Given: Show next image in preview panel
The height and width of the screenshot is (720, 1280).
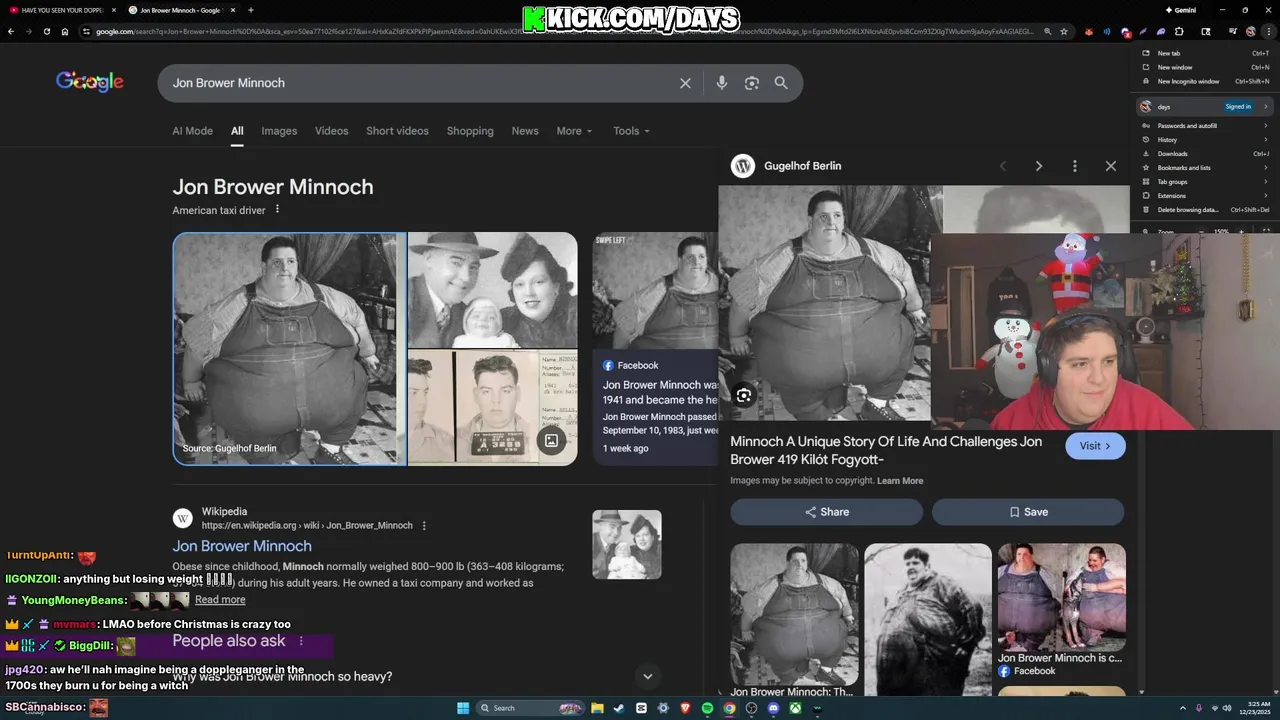Looking at the screenshot, I should click(x=1038, y=166).
